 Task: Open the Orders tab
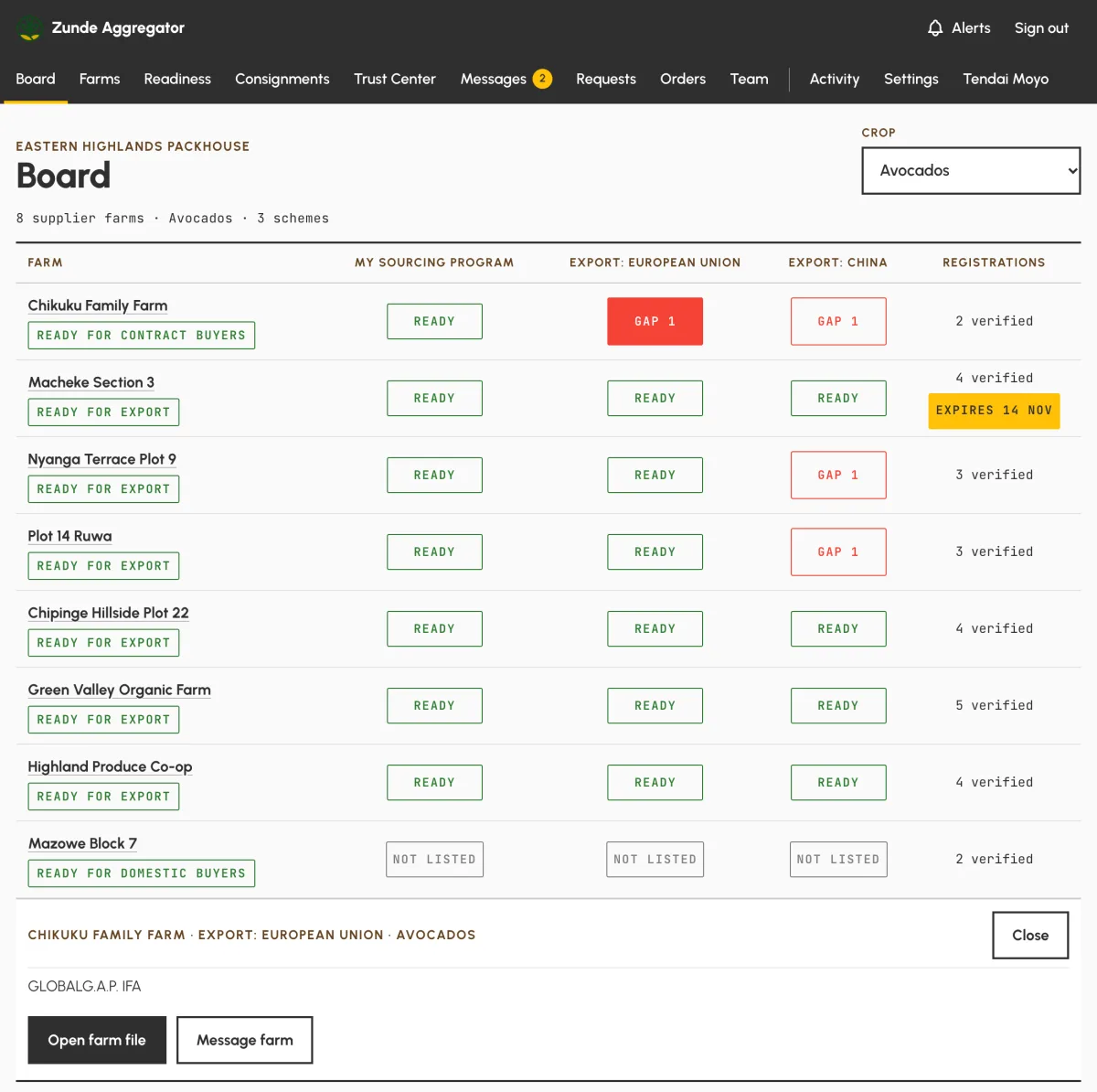683,79
